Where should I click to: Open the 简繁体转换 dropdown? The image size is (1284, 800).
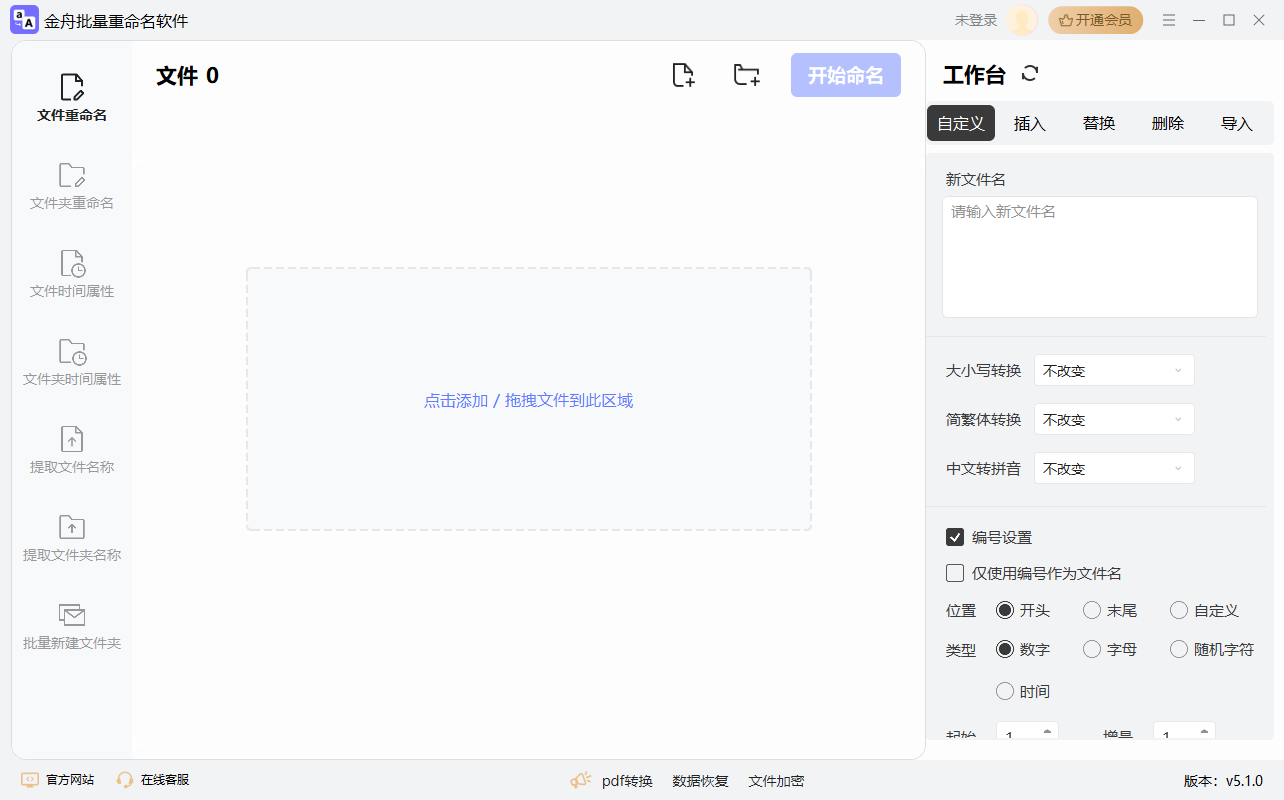(x=1114, y=419)
